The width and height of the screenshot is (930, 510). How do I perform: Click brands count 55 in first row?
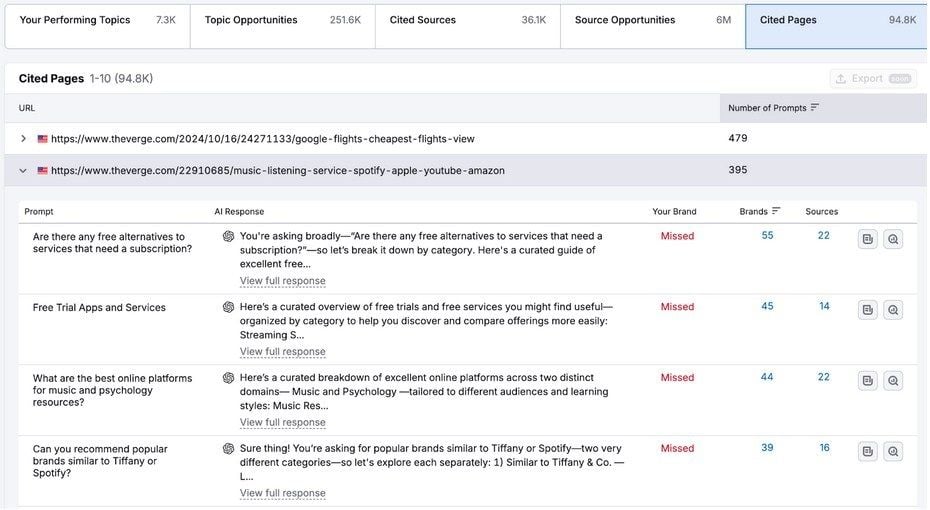pos(767,236)
